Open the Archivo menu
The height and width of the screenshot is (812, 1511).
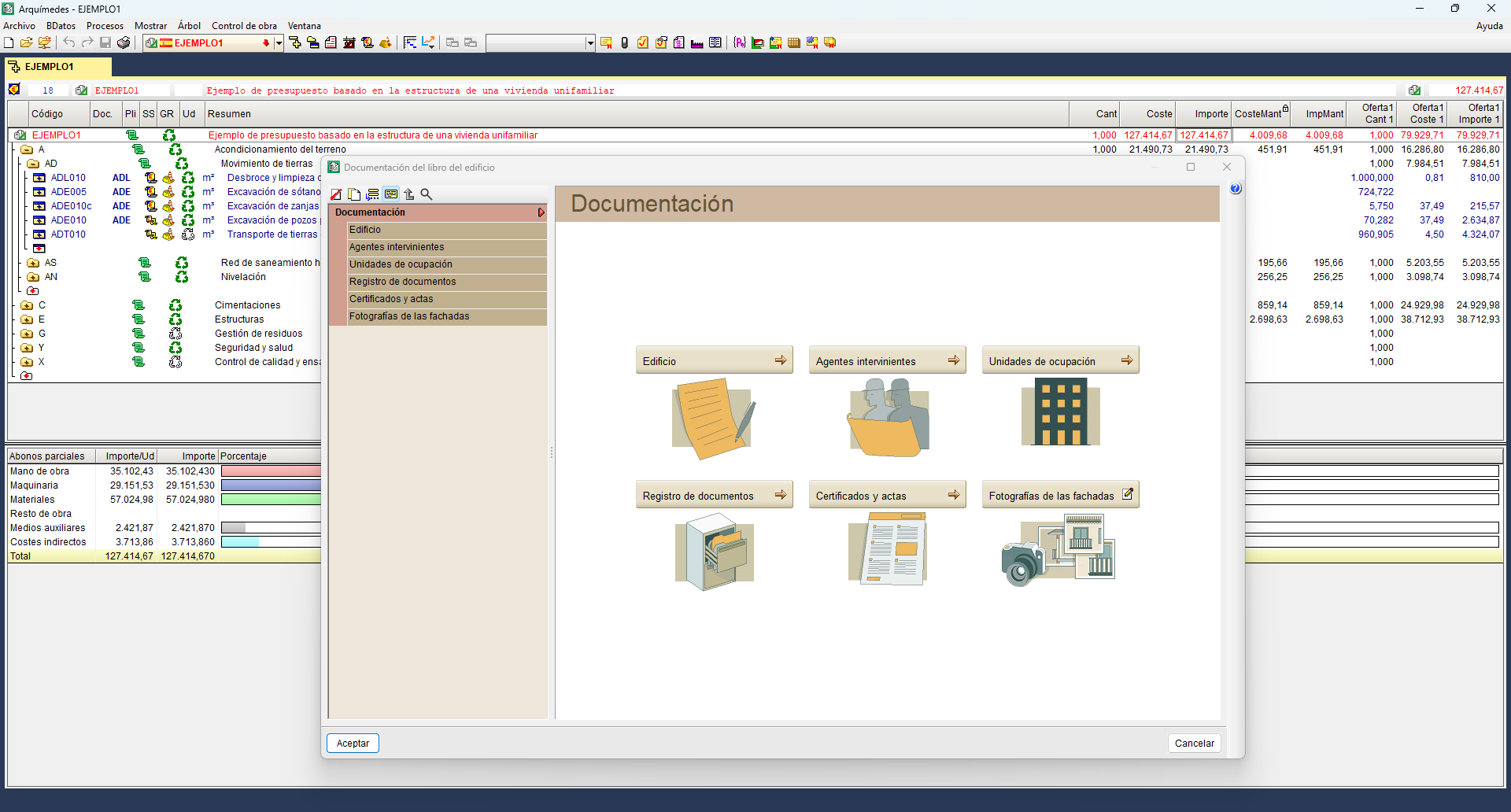[19, 26]
